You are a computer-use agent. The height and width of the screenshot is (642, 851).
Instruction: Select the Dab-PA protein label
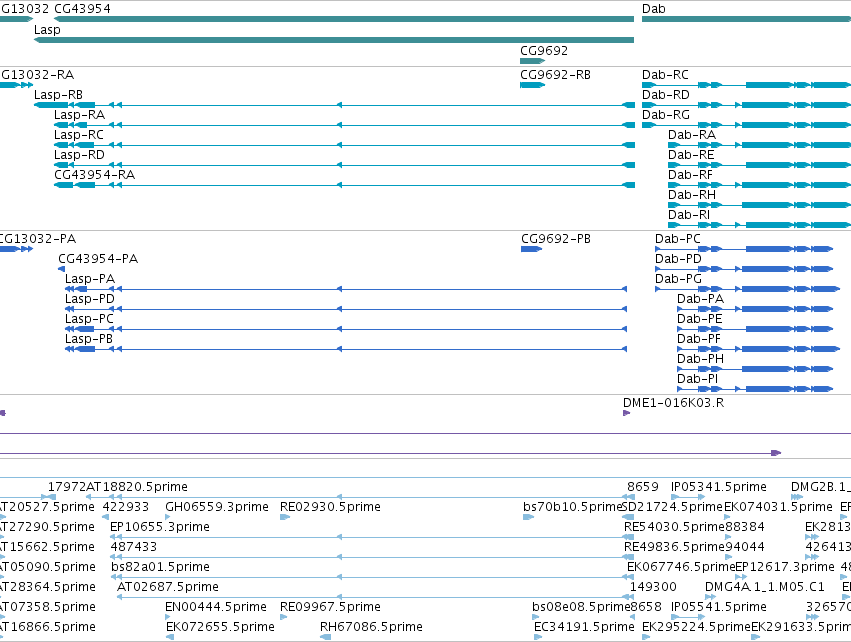tap(701, 299)
